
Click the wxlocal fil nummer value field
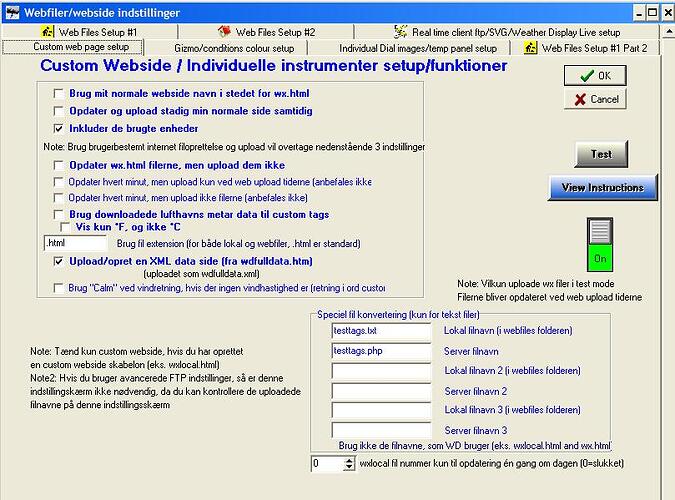pos(328,463)
